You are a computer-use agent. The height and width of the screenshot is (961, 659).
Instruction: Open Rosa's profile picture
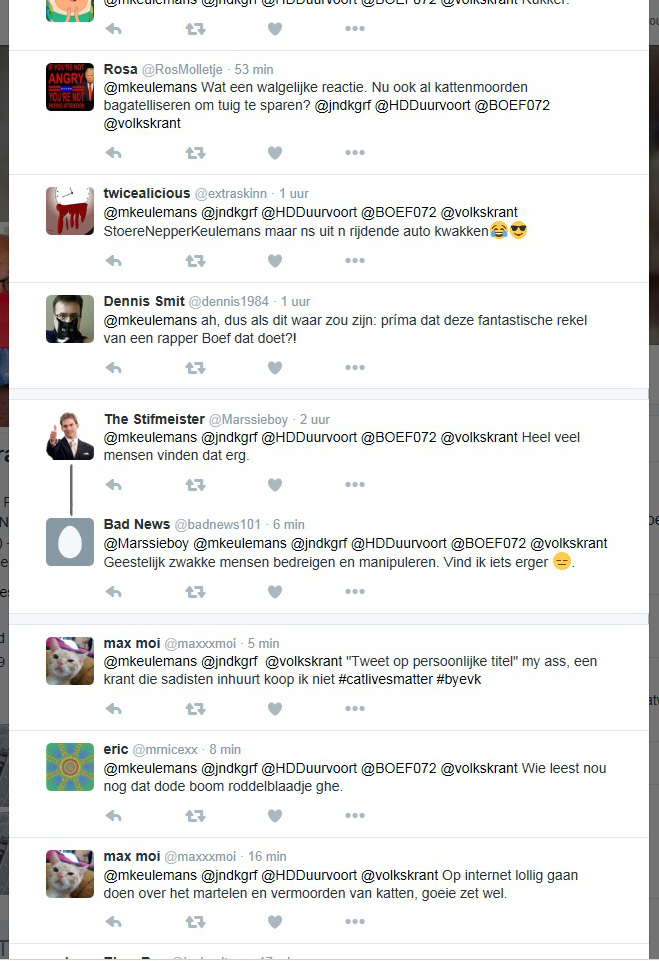click(70, 87)
